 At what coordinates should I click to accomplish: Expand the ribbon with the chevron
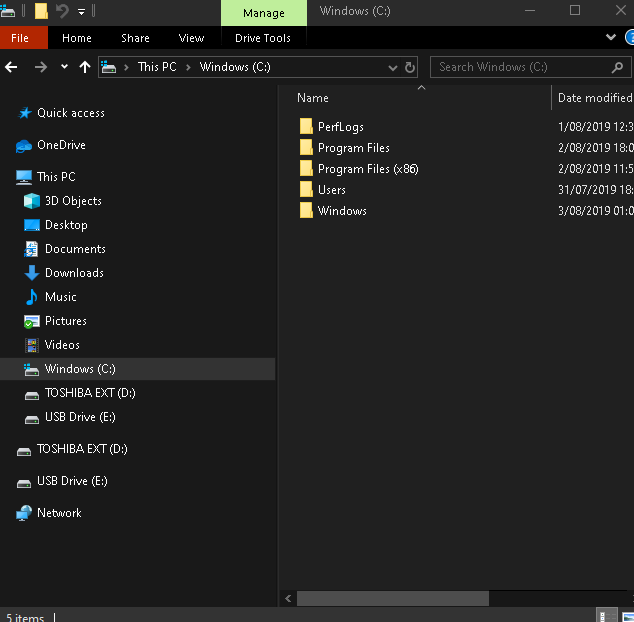tap(611, 37)
